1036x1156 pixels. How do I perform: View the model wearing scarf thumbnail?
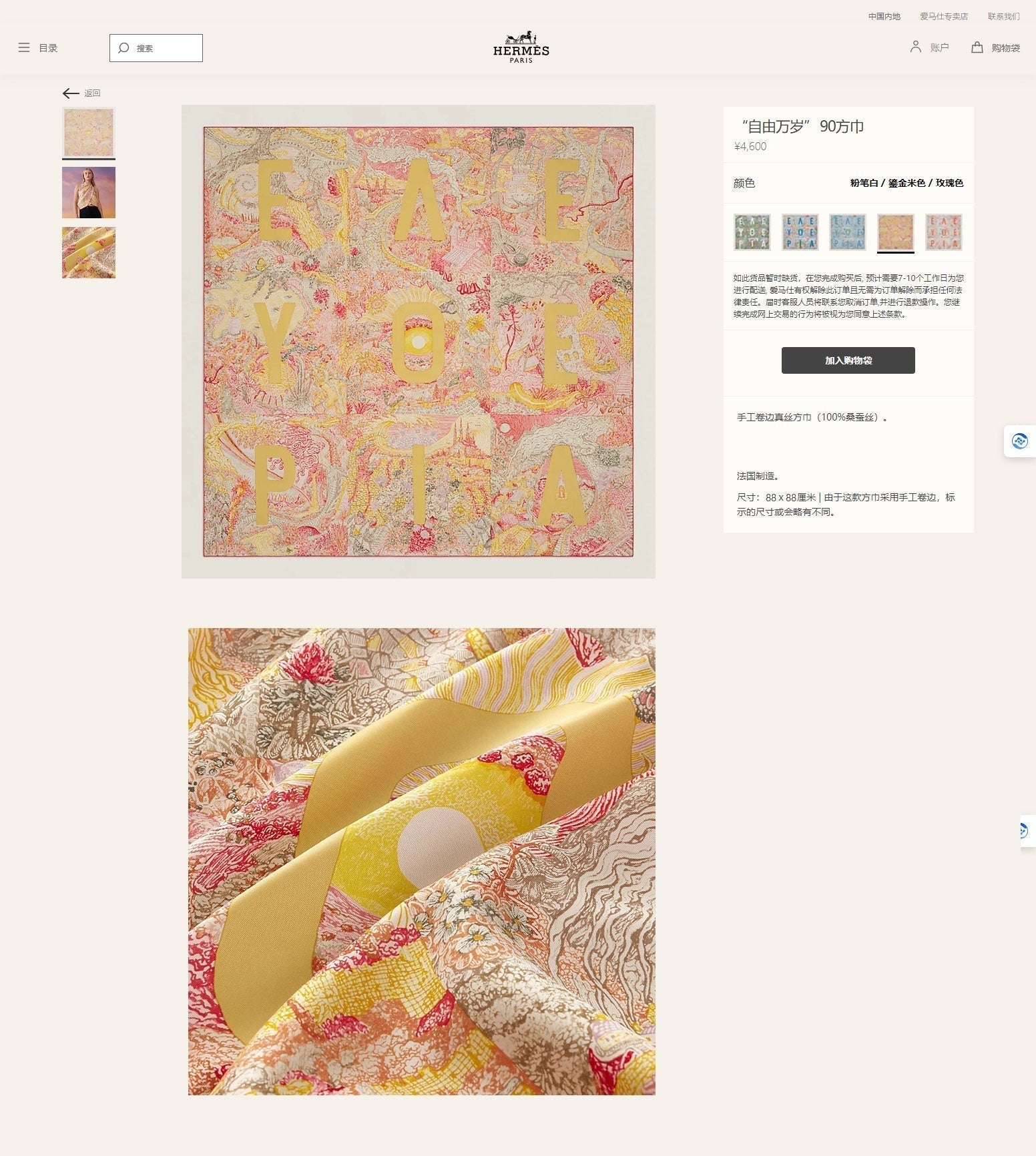coord(89,193)
